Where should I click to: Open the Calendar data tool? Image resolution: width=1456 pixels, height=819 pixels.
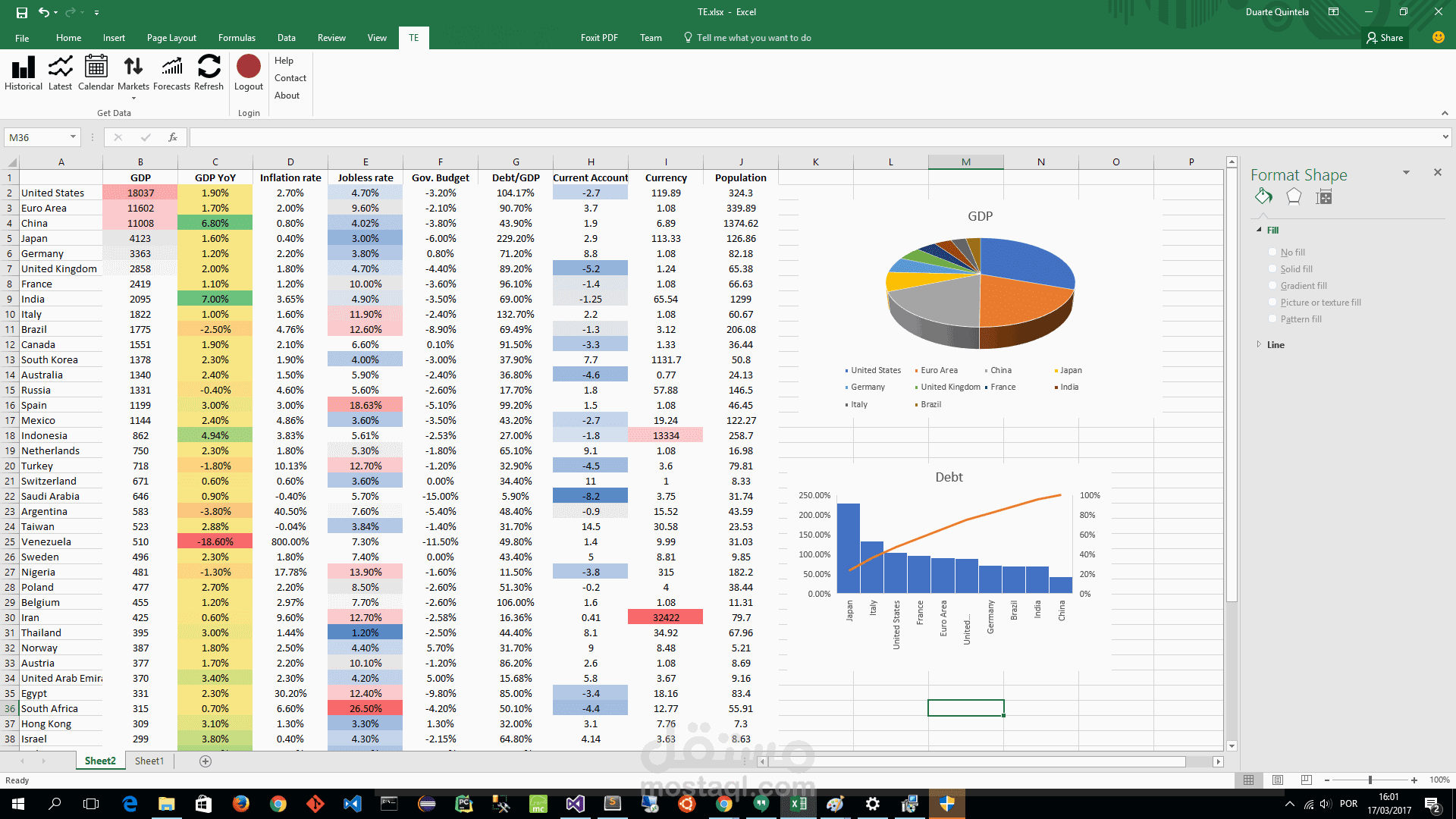coord(96,74)
